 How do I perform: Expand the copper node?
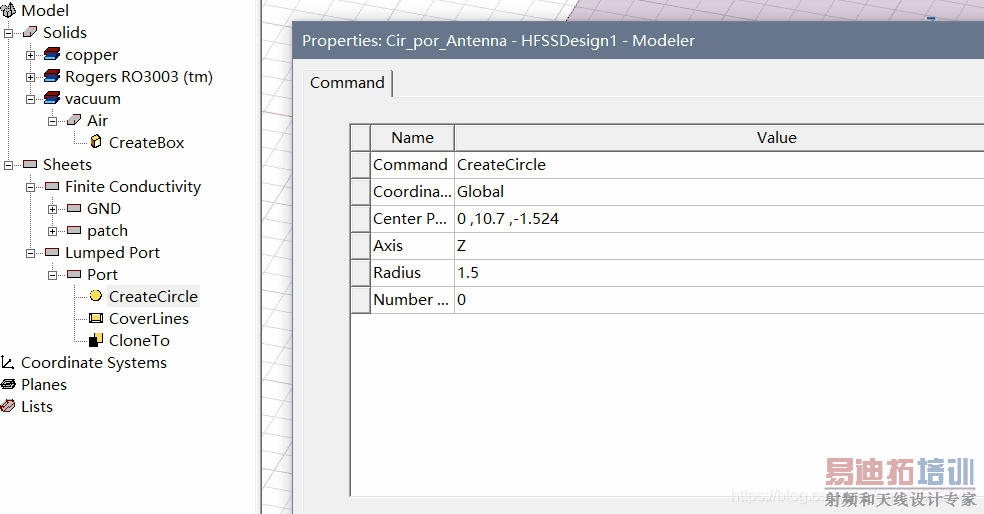(30, 55)
